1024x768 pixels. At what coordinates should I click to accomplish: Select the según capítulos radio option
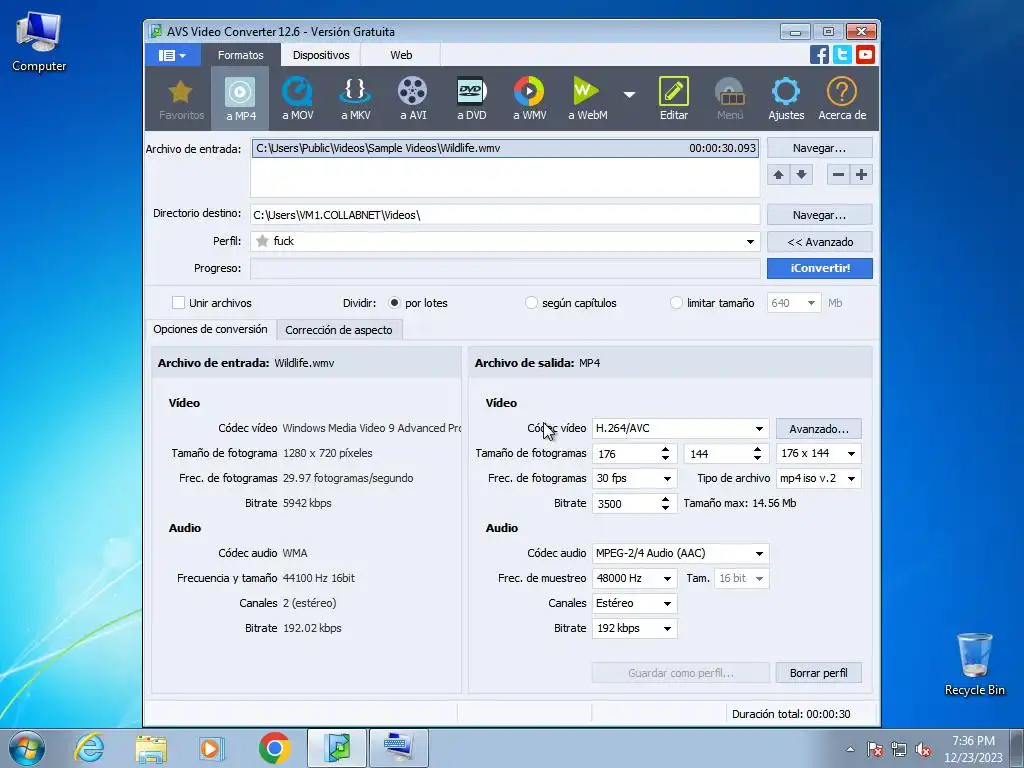pos(531,302)
